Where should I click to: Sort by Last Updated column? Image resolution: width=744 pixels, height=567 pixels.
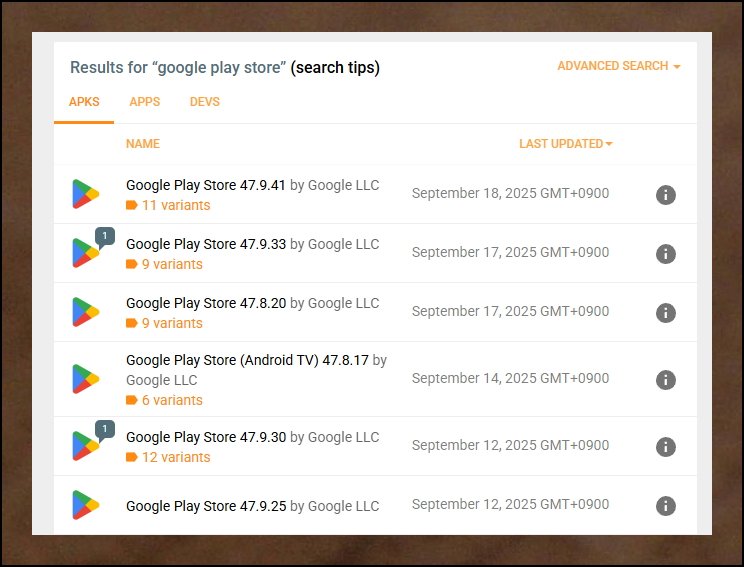pyautogui.click(x=566, y=143)
